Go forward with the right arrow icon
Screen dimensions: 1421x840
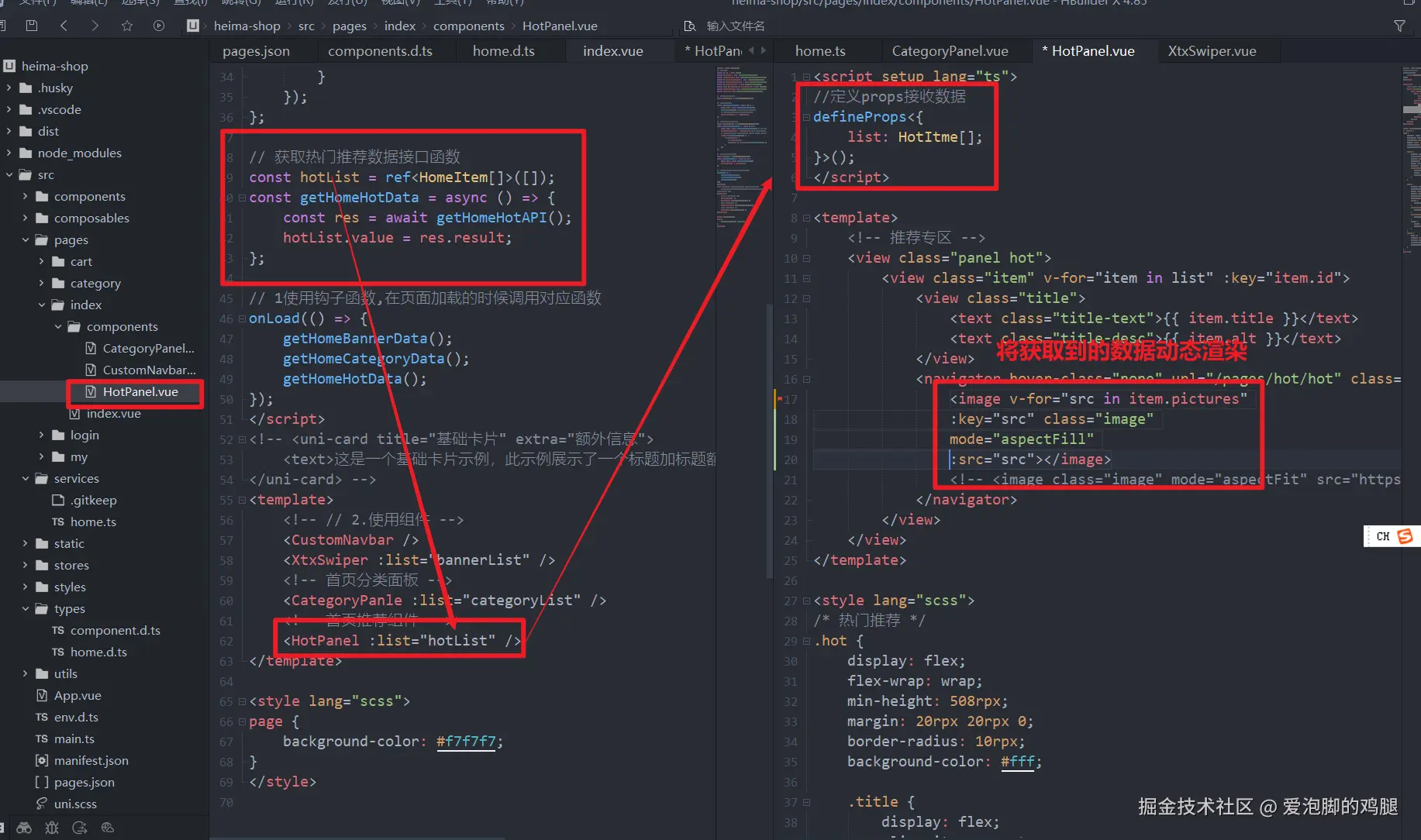click(x=95, y=26)
